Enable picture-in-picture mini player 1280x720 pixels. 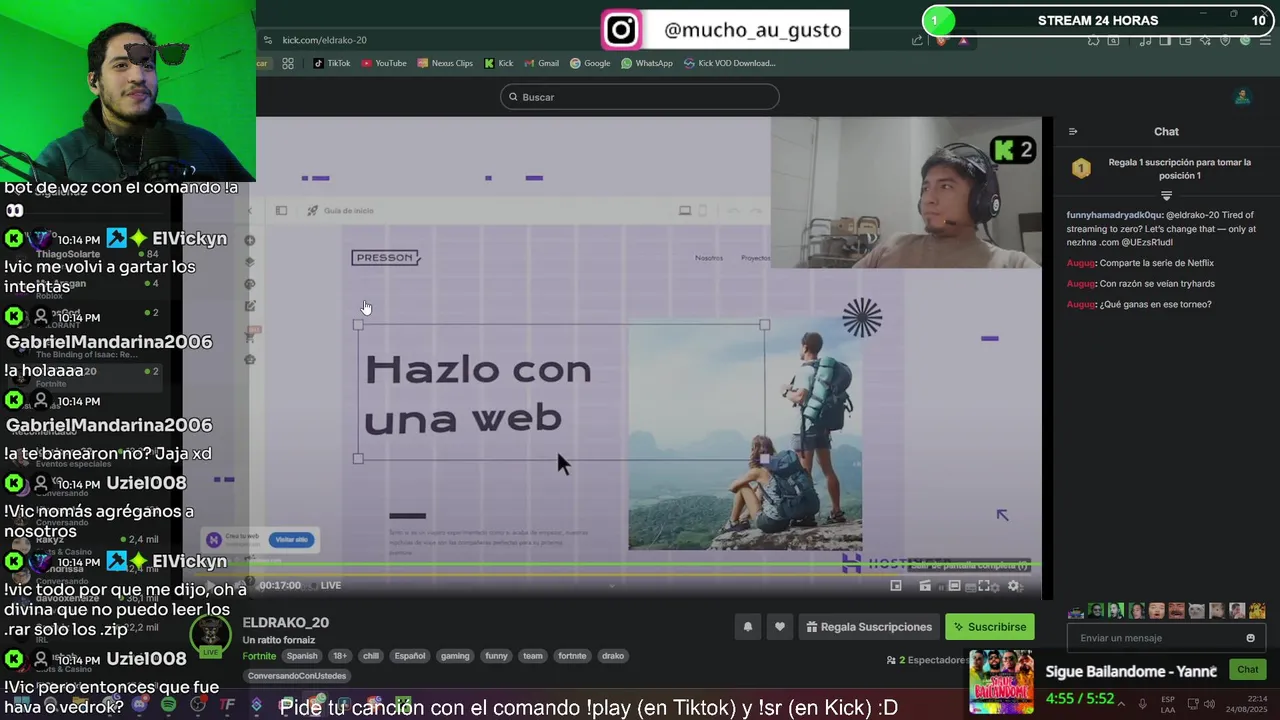(896, 586)
